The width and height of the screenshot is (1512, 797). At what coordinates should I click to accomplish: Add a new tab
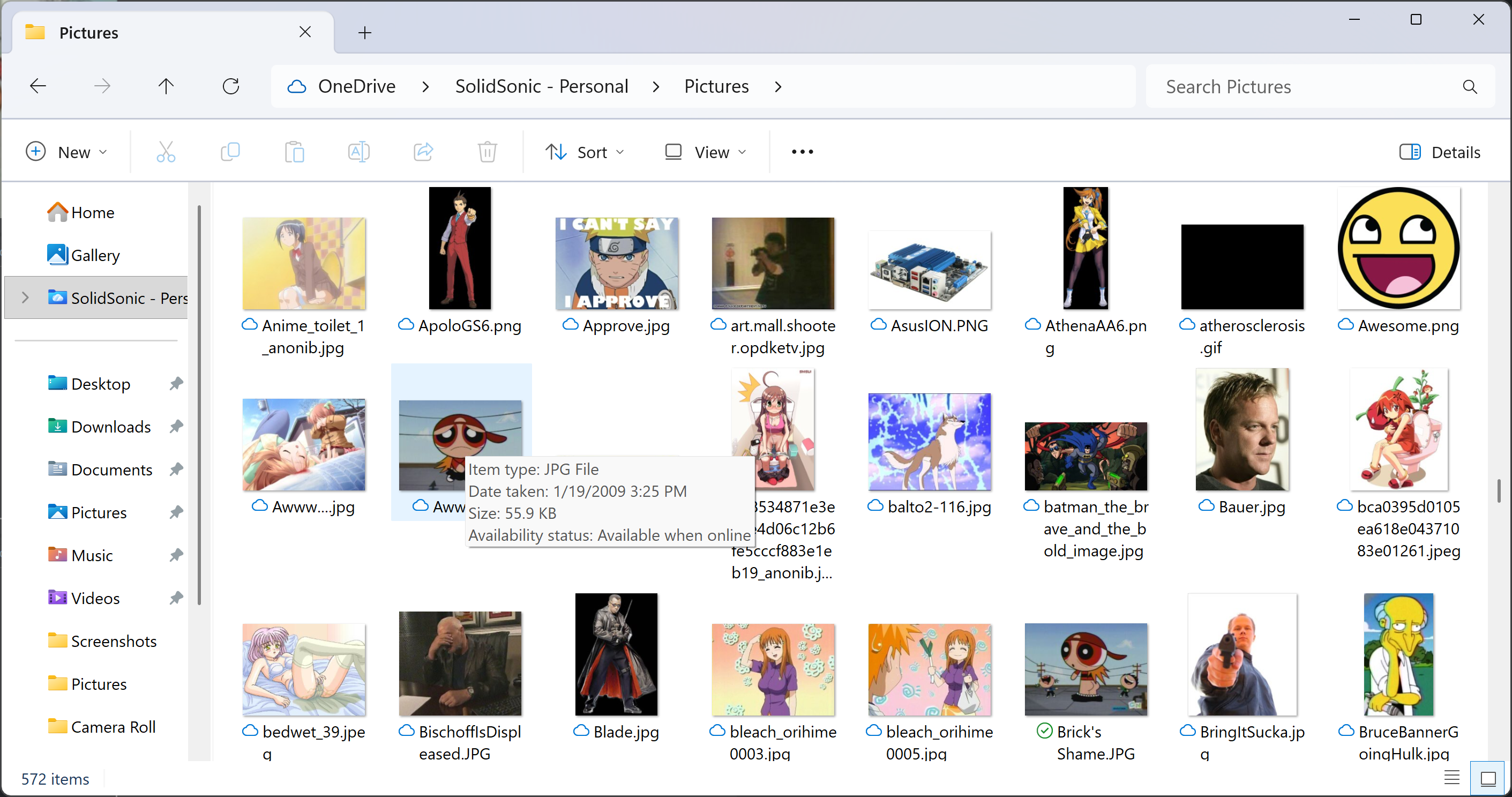(364, 32)
